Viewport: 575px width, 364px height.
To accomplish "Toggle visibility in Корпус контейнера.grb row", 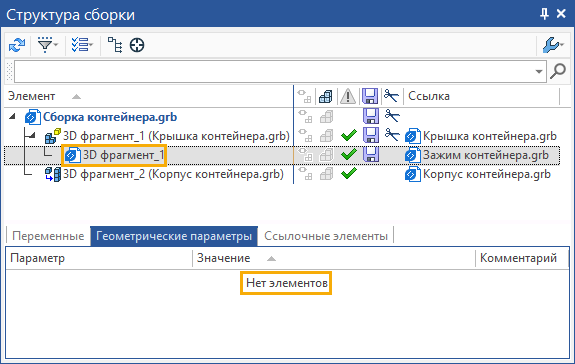I will pyautogui.click(x=304, y=174).
